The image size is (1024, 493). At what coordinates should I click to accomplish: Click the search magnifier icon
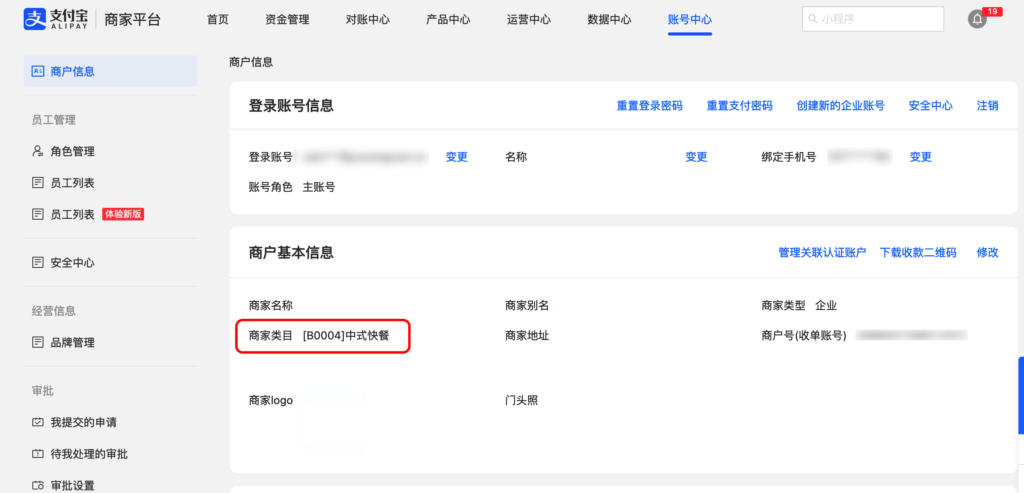coord(814,19)
